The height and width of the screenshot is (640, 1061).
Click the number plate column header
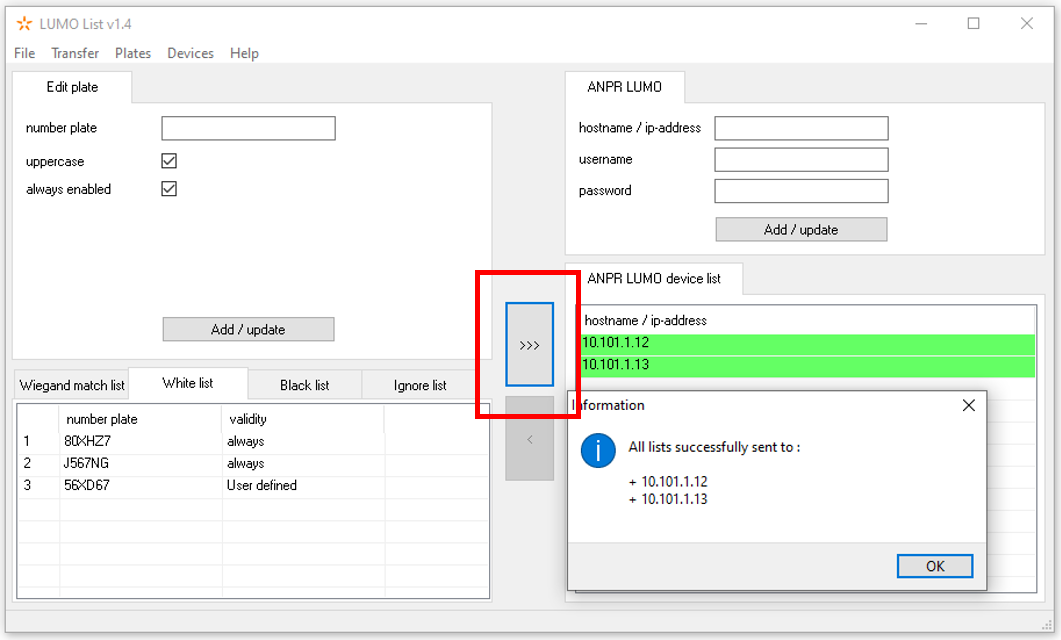point(140,419)
